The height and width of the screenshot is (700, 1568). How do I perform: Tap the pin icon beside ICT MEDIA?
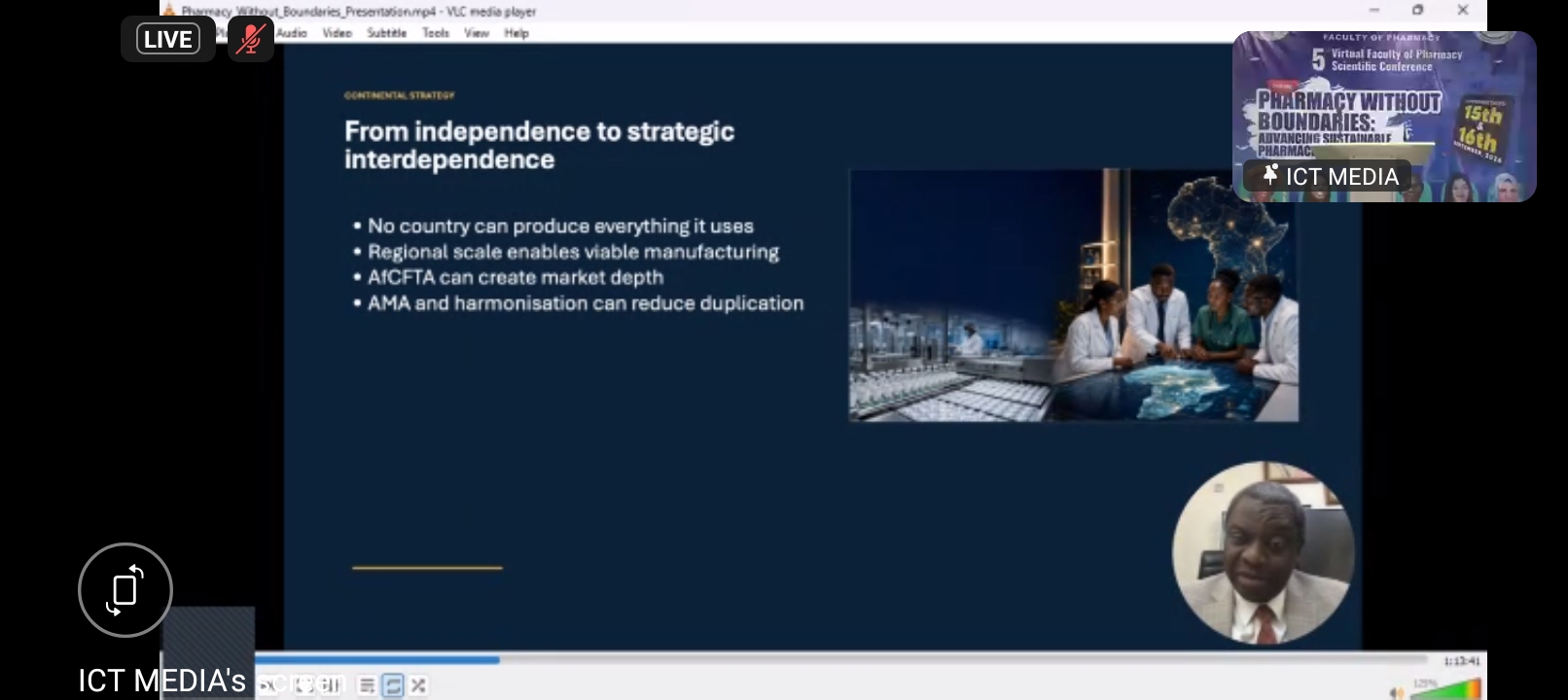coord(1269,175)
